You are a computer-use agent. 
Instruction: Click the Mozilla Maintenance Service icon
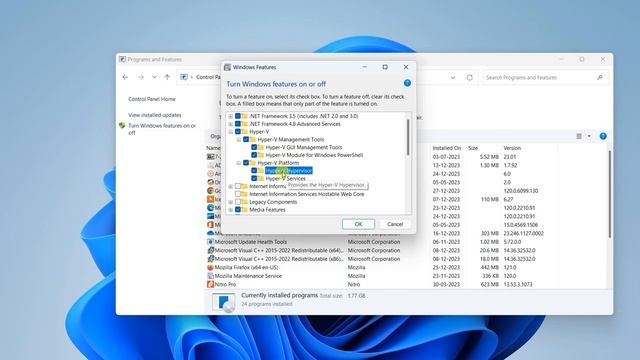(x=210, y=276)
